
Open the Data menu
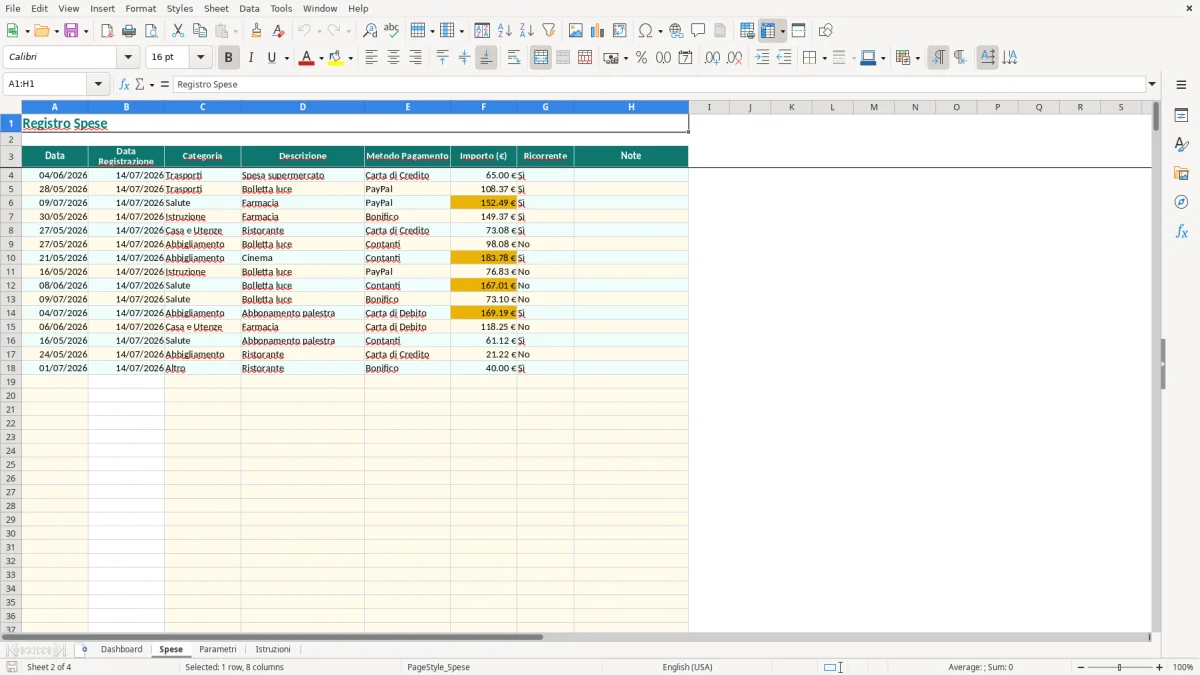(x=249, y=8)
